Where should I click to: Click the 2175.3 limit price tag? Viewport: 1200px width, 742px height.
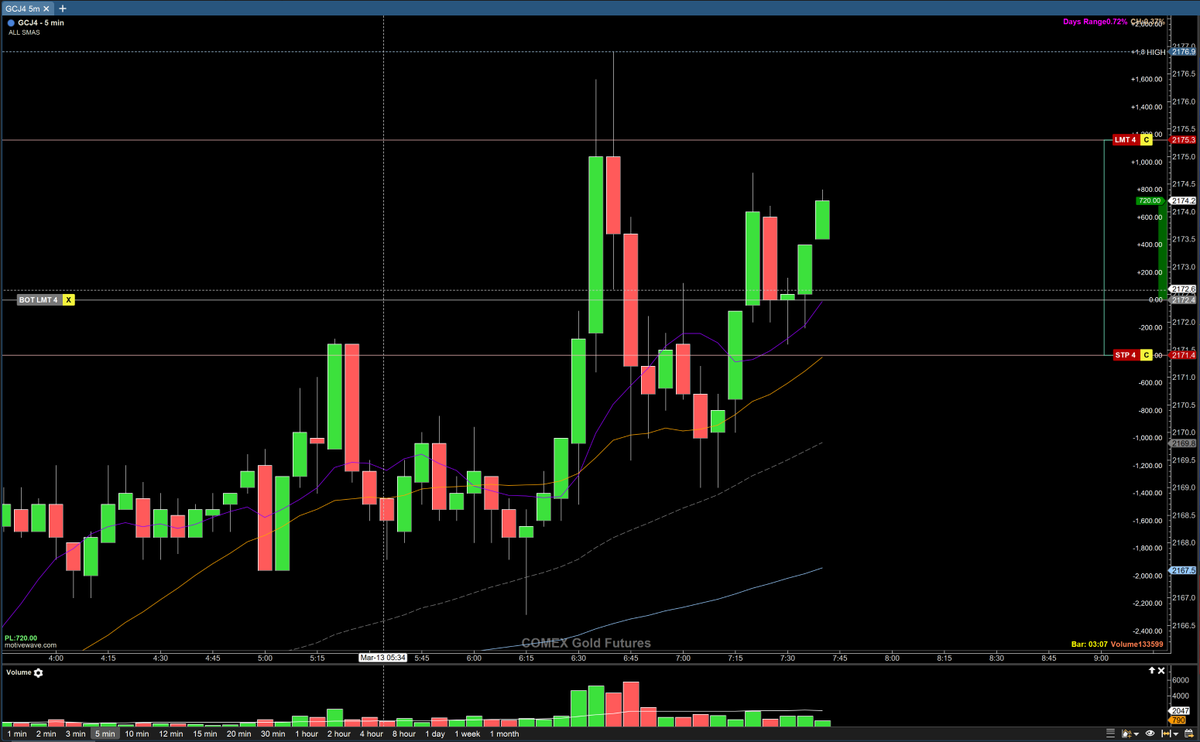click(x=1182, y=140)
